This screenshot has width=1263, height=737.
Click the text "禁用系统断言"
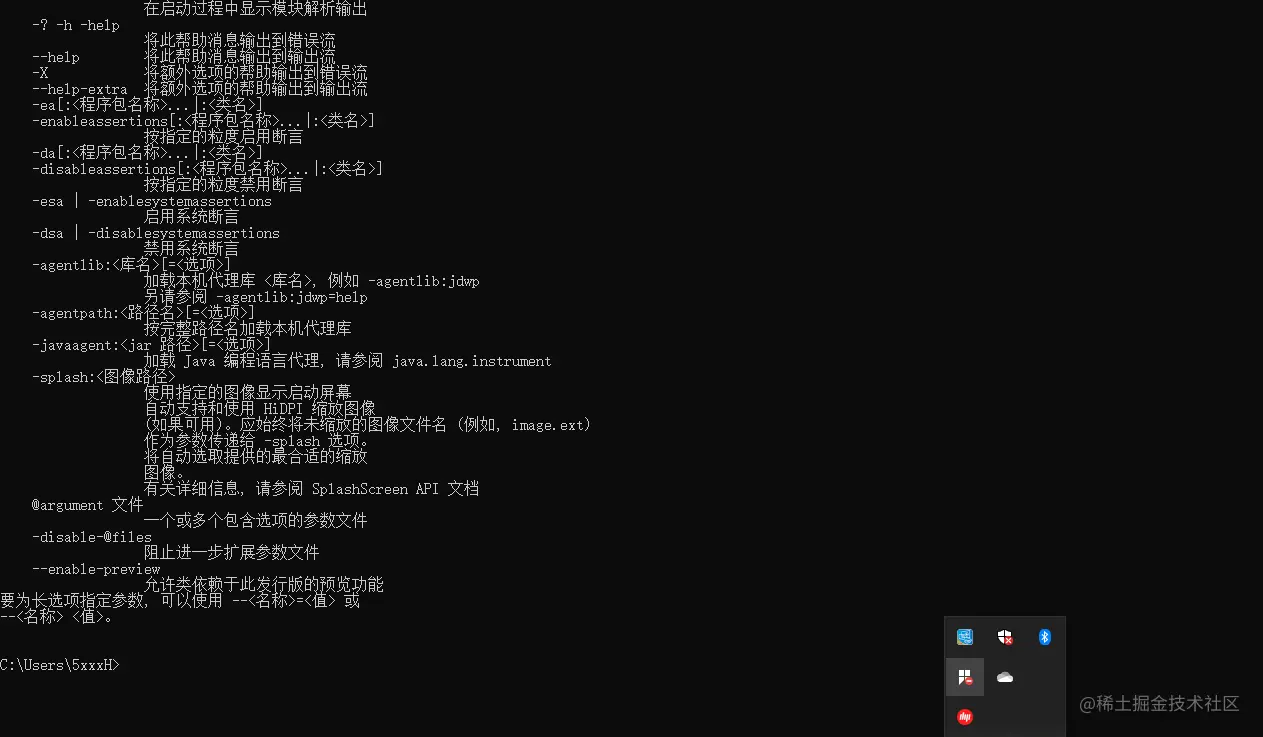(191, 249)
